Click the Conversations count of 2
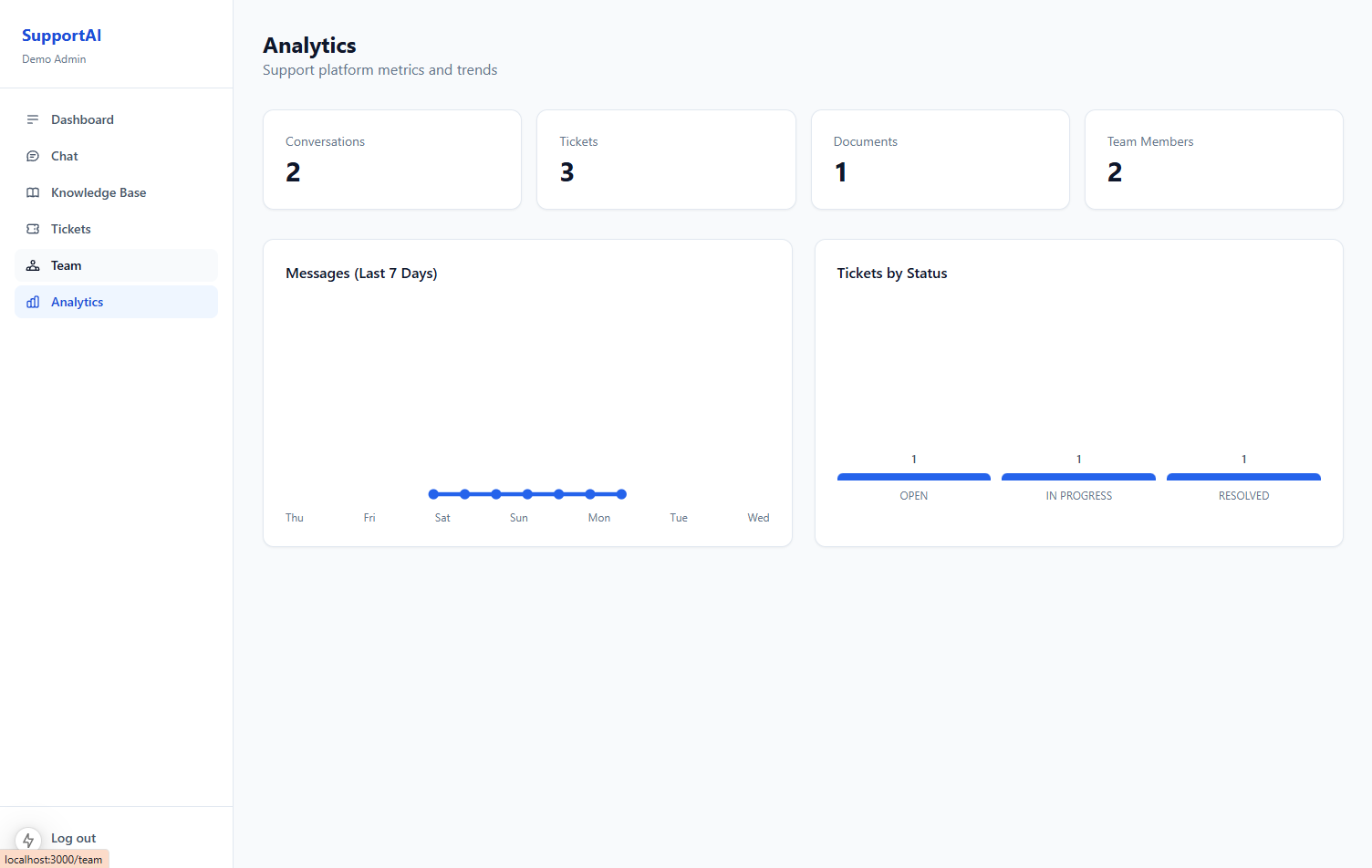The image size is (1372, 868). 293,172
